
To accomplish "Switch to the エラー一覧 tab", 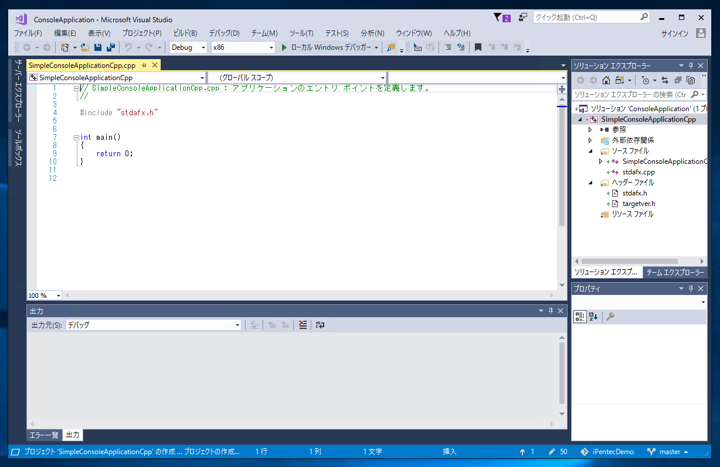I will 43,435.
